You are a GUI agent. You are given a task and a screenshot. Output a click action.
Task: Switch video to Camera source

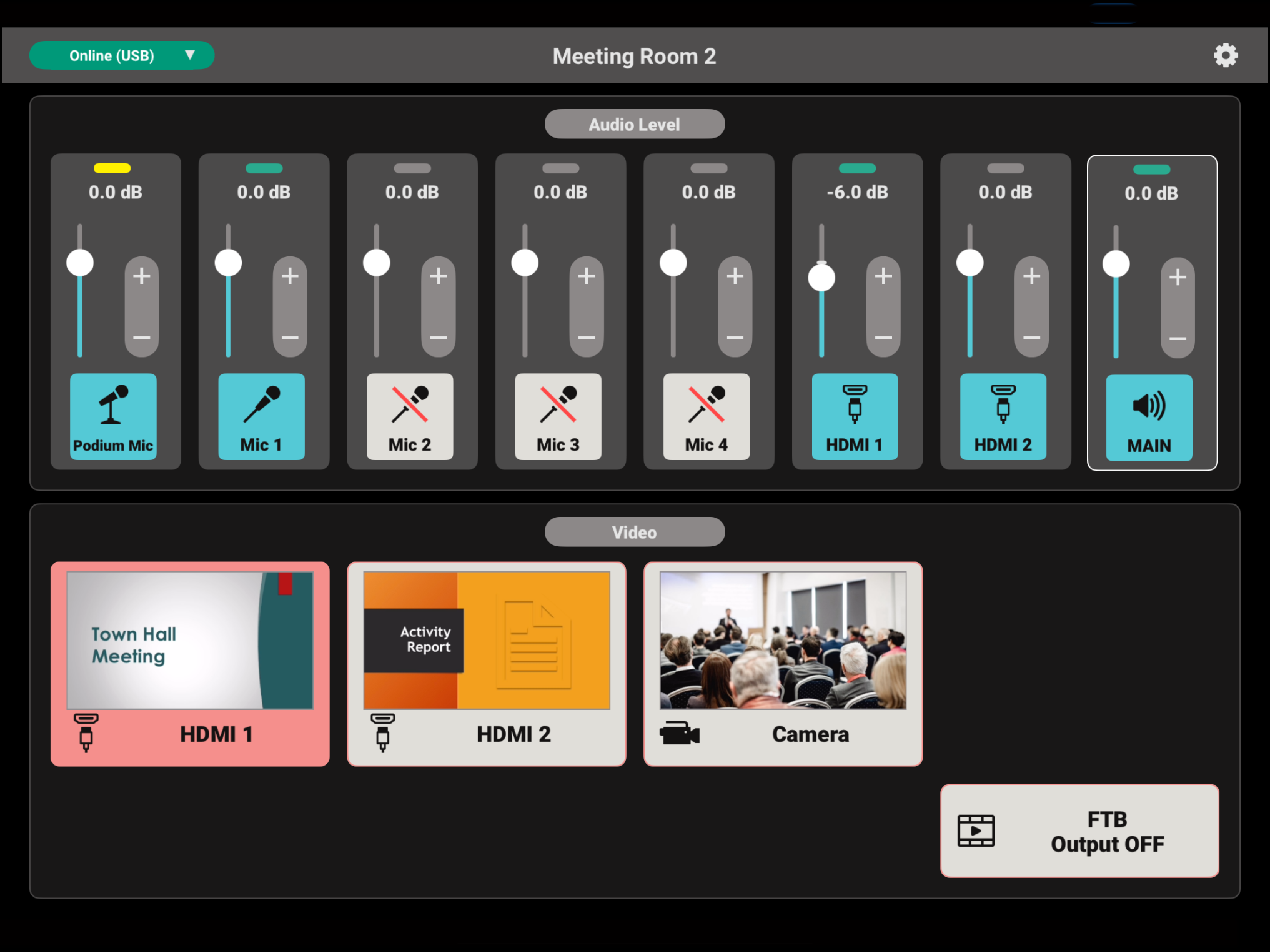[x=782, y=663]
